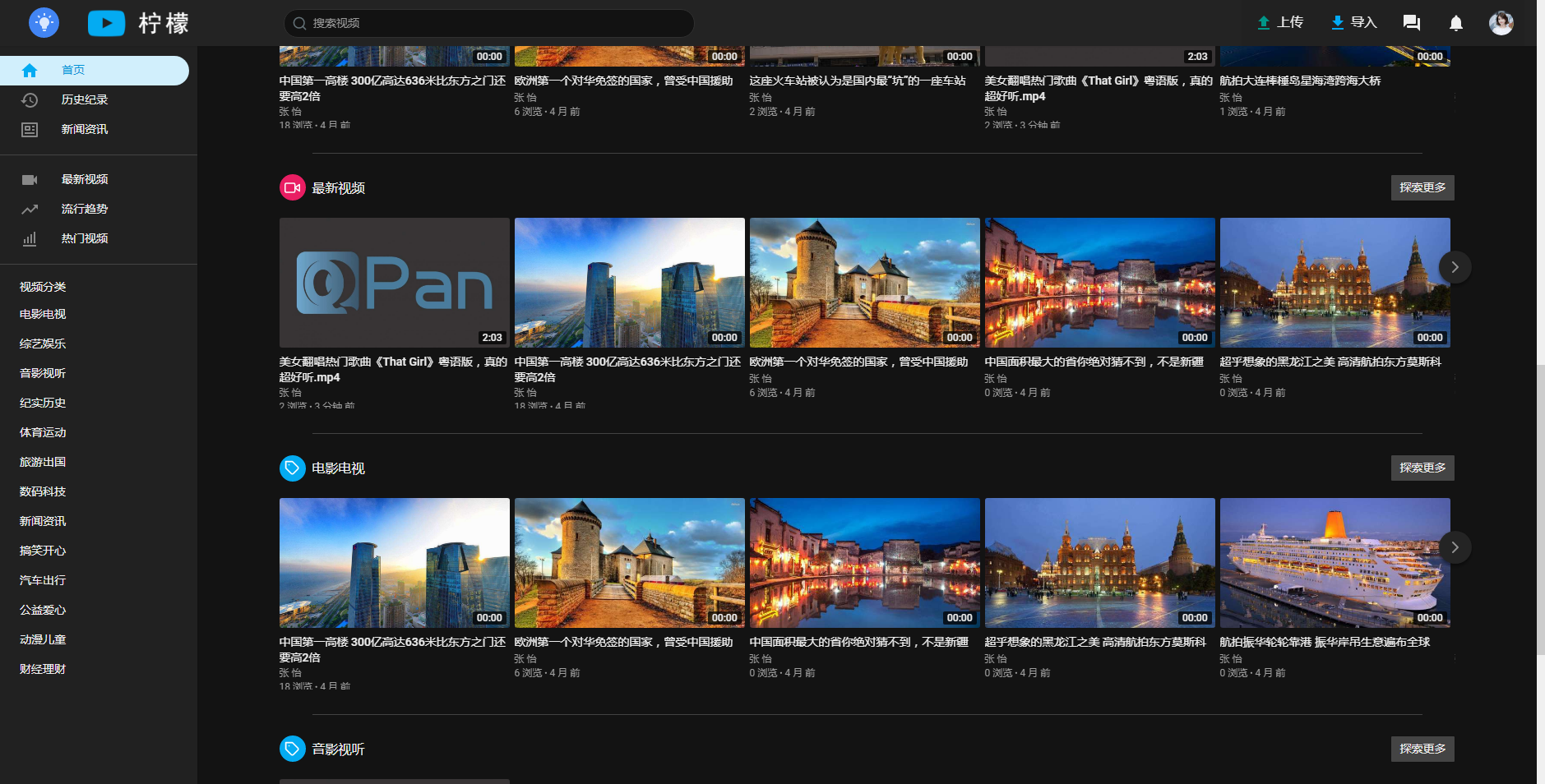
Task: Click the bar chart icon beside 热门视频
Action: tap(30, 238)
